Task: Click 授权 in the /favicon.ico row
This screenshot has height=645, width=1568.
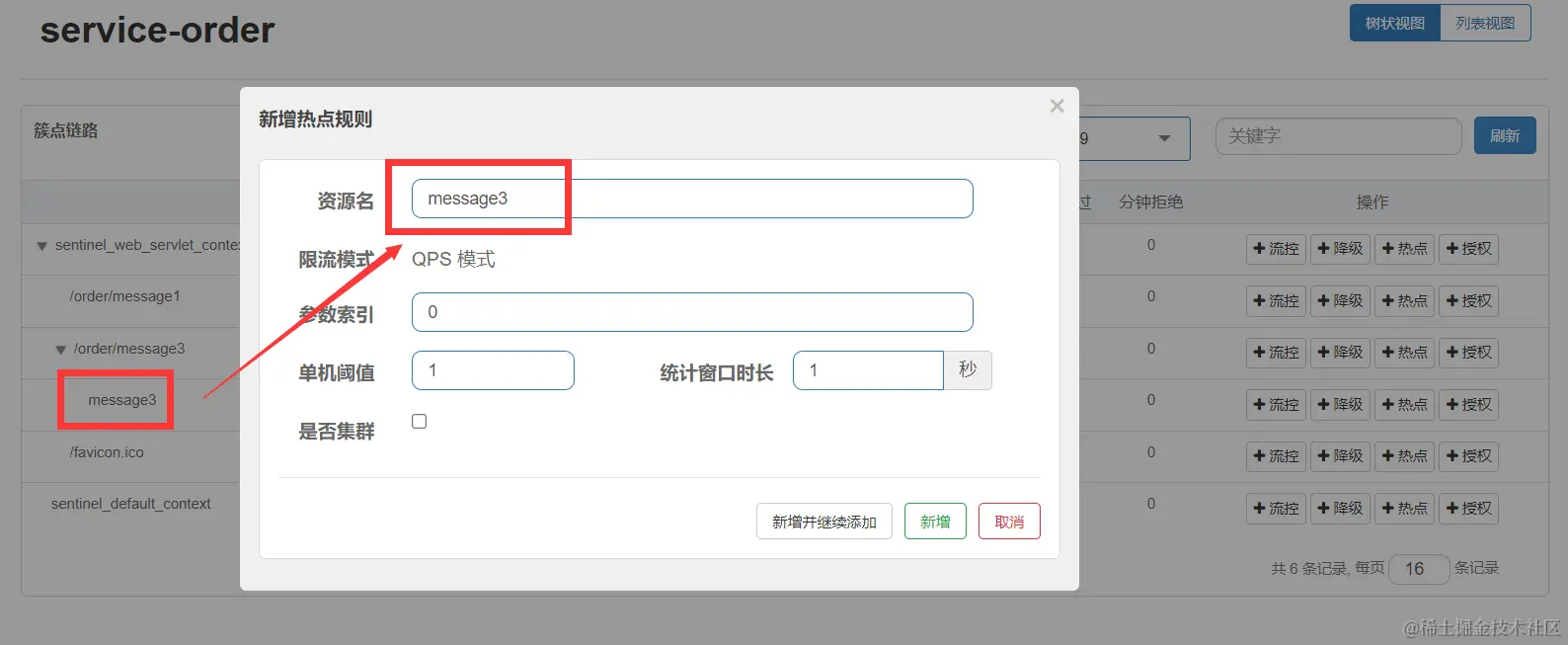Action: (1468, 456)
